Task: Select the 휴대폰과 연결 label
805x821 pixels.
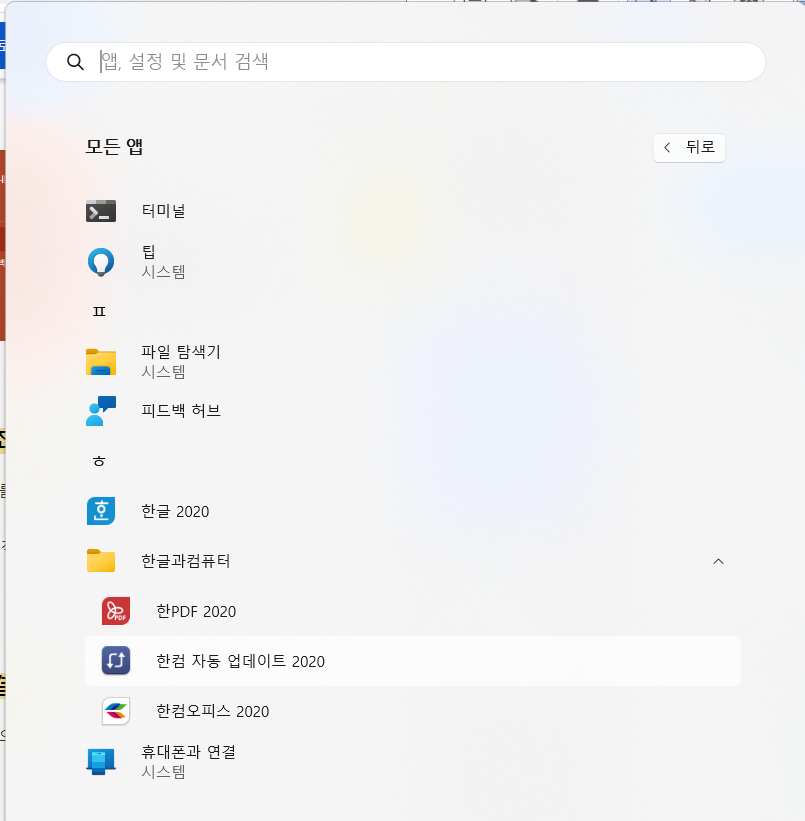Action: point(188,752)
